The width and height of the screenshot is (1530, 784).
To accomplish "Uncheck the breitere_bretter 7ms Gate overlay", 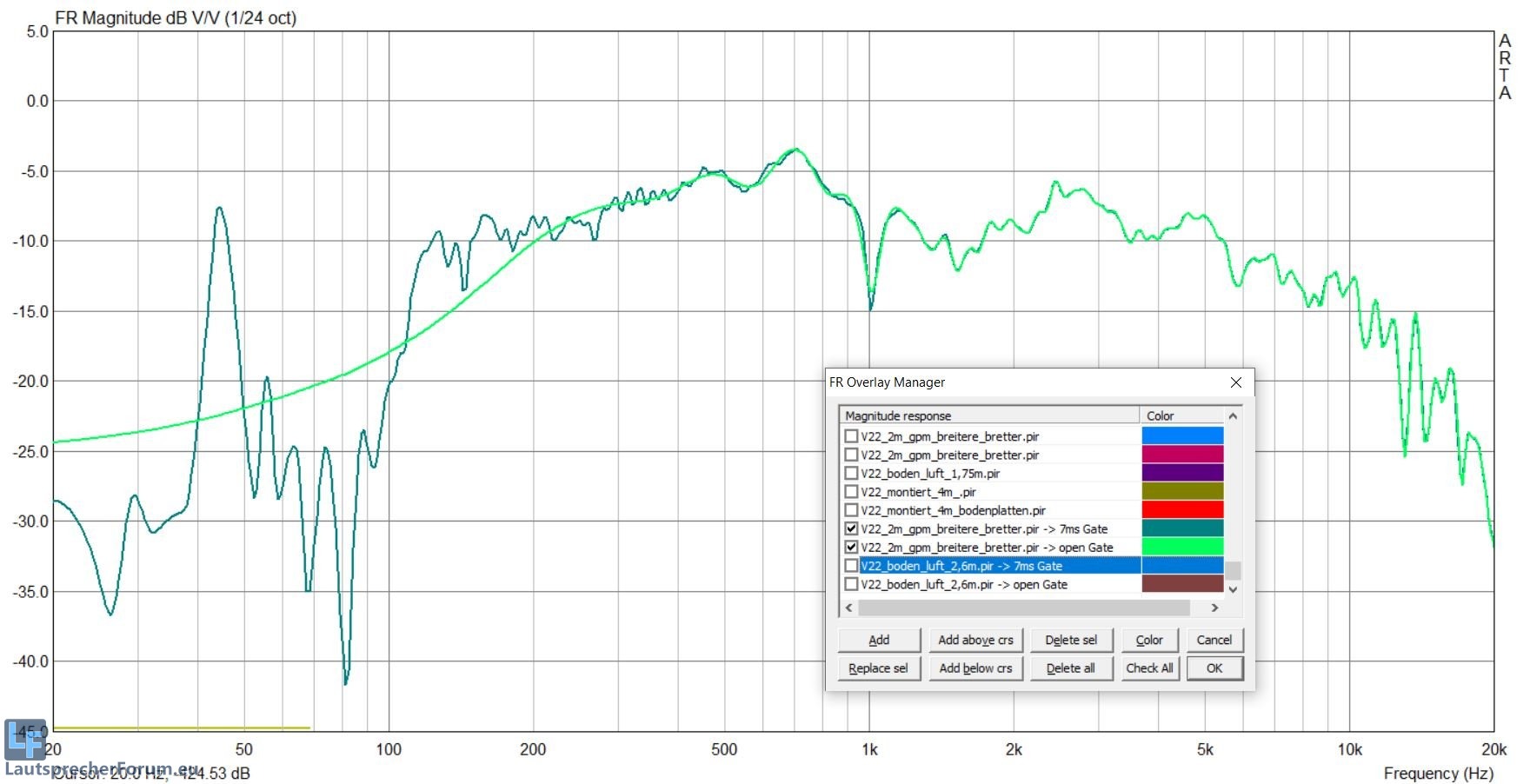I will (851, 528).
